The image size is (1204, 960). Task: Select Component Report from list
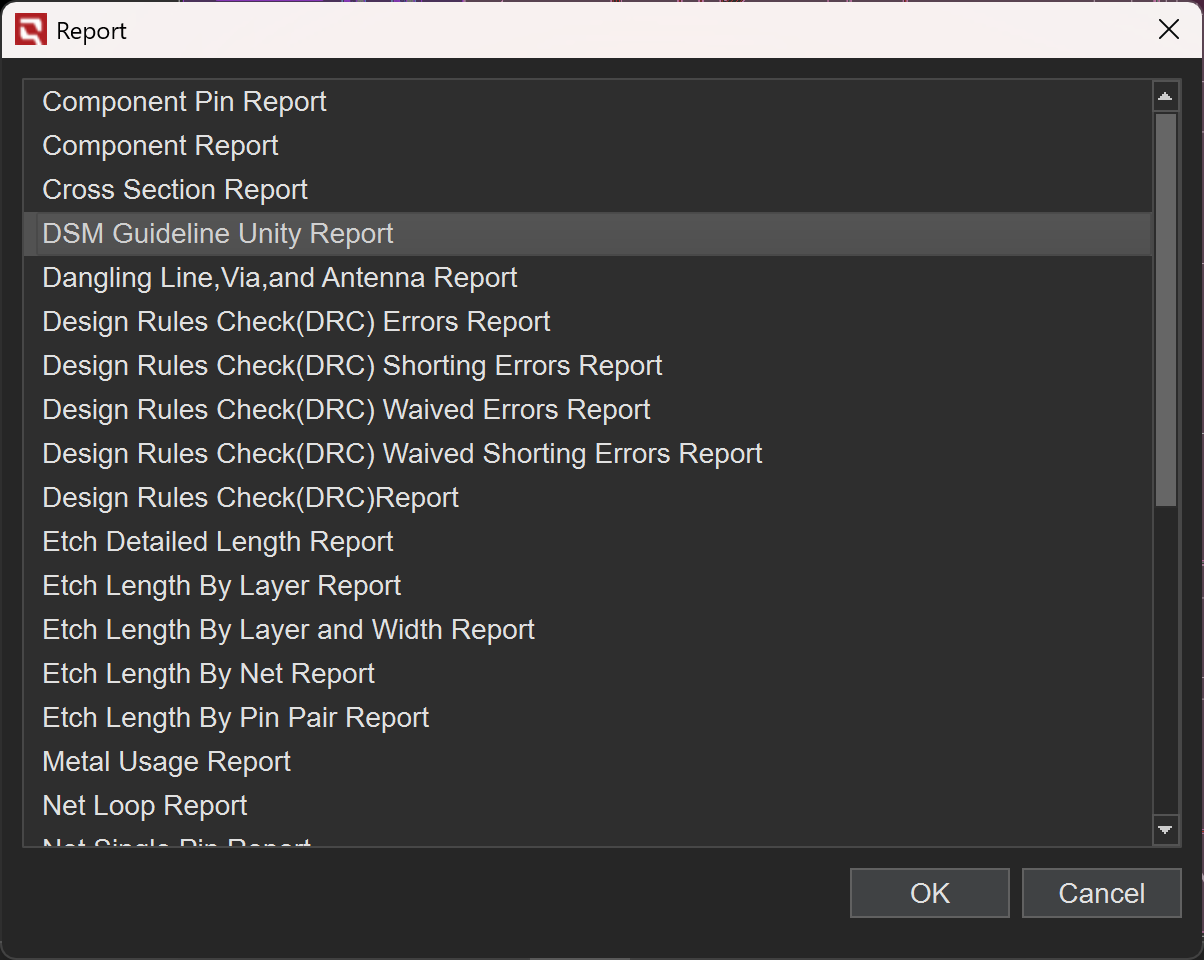[x=160, y=146]
